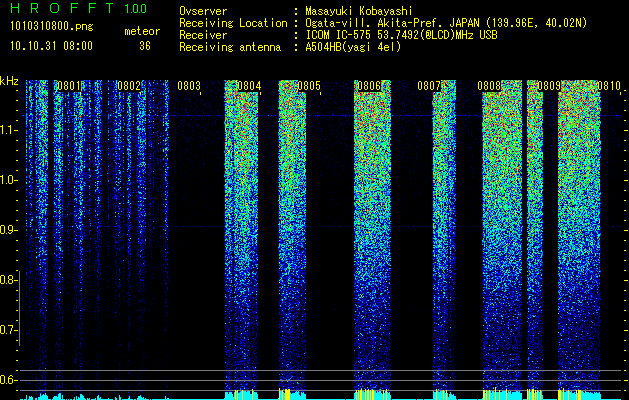Click the 0807 time marker

[429, 86]
